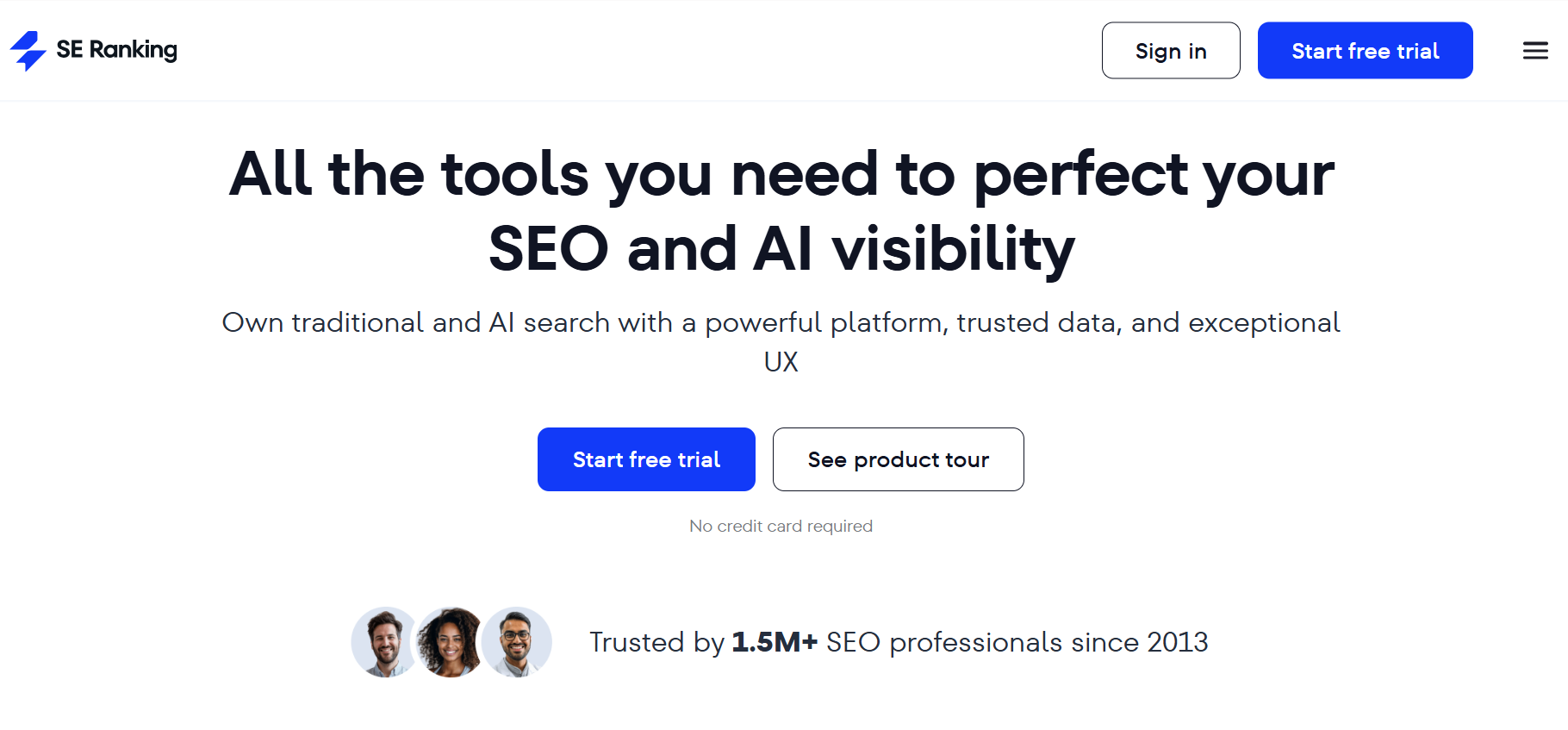
Task: Click the "SEO and AI visibility" headline line
Action: click(x=781, y=248)
